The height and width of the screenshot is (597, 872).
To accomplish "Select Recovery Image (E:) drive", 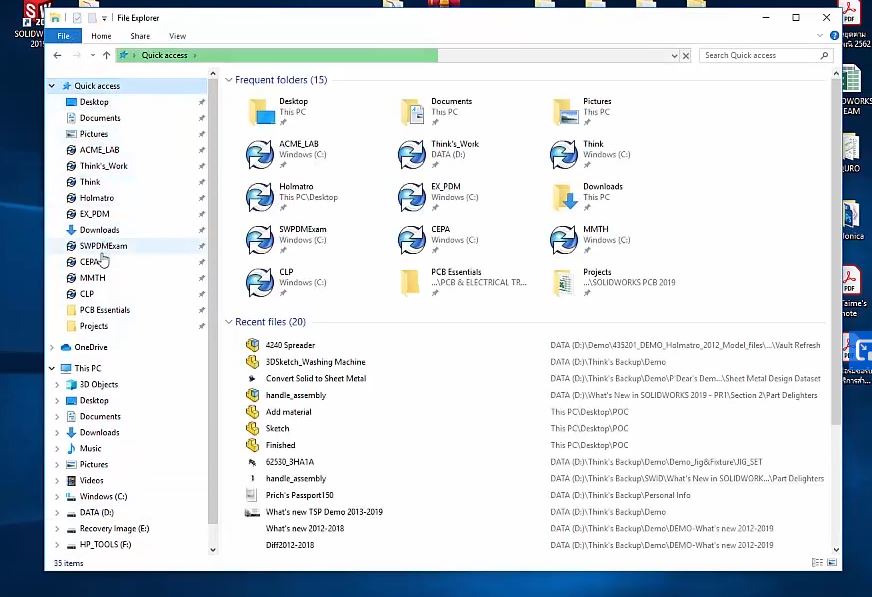I will click(114, 529).
